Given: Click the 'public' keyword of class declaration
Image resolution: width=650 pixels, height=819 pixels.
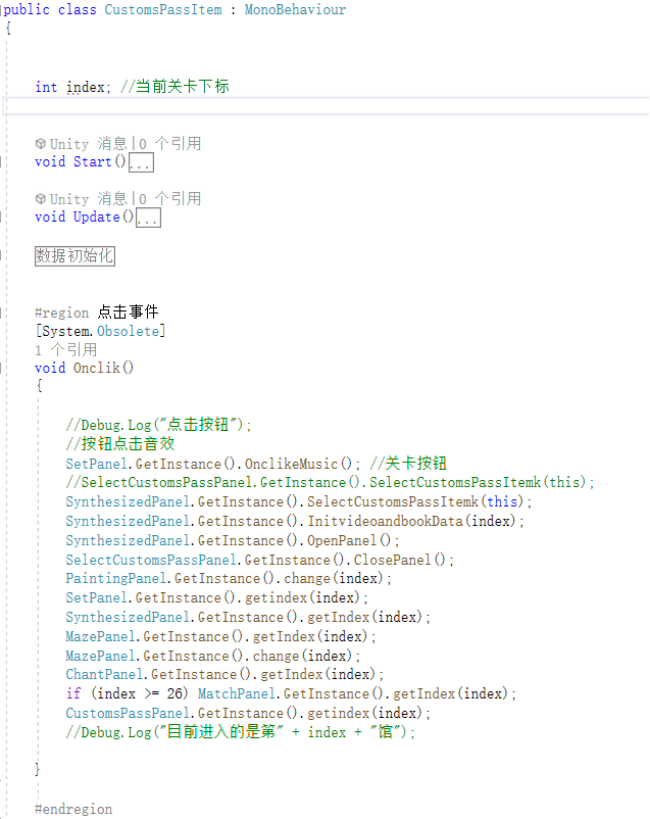Looking at the screenshot, I should [x=27, y=10].
